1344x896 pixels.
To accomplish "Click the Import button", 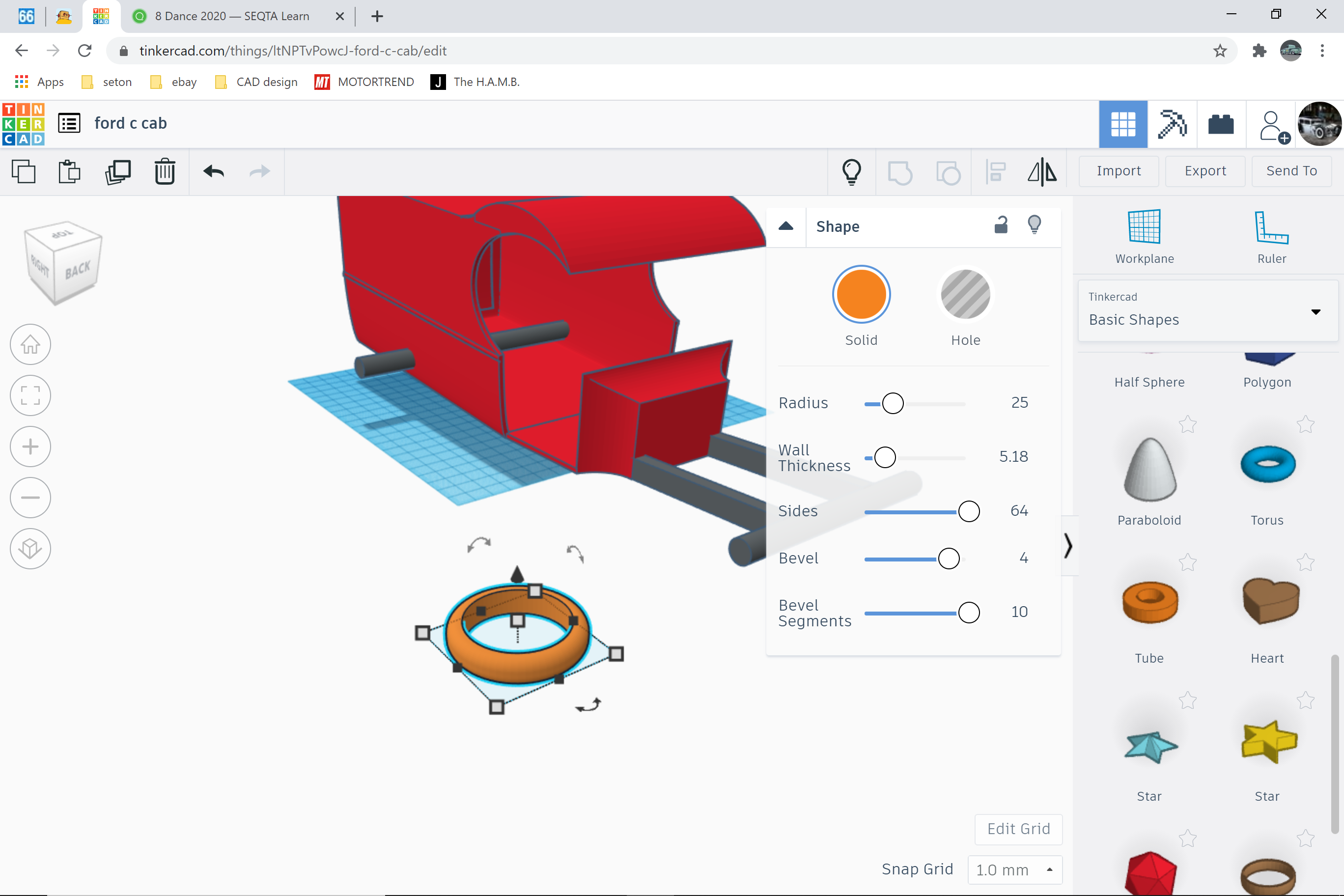I will pyautogui.click(x=1119, y=171).
